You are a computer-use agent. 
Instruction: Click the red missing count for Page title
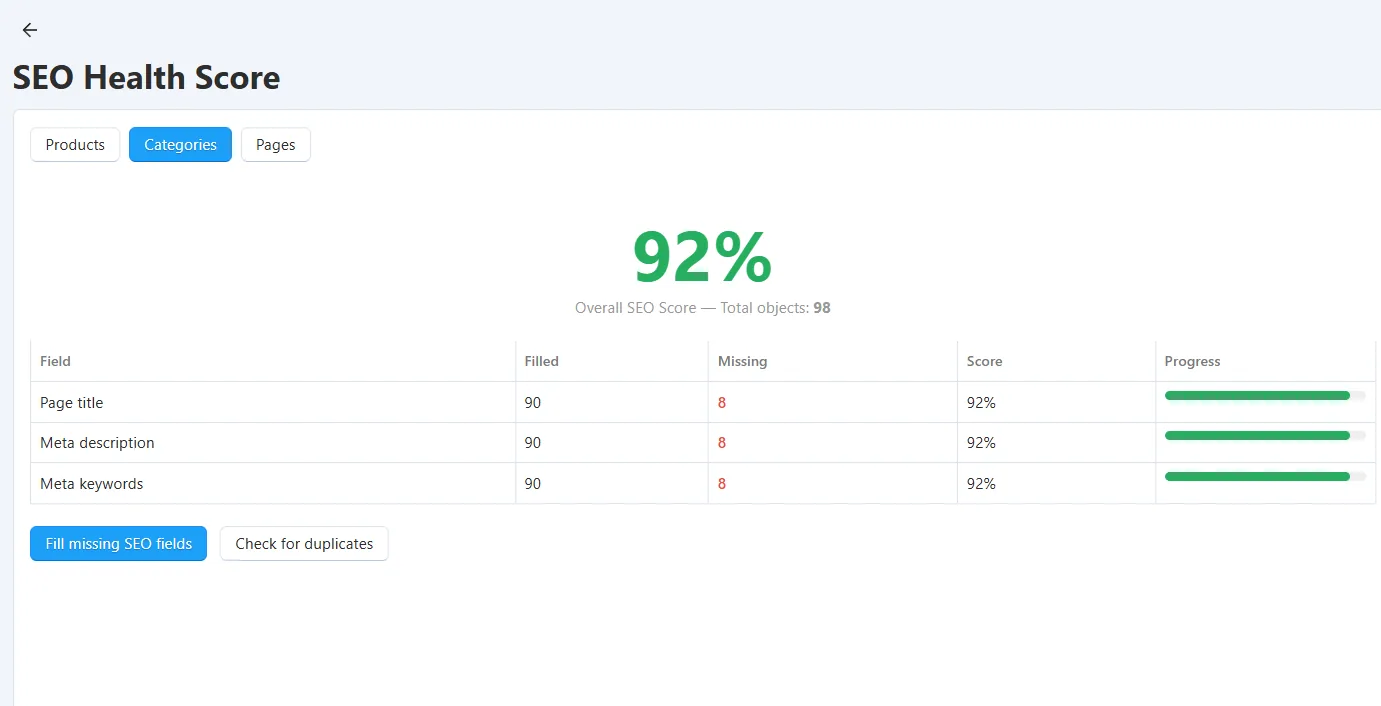pos(722,403)
